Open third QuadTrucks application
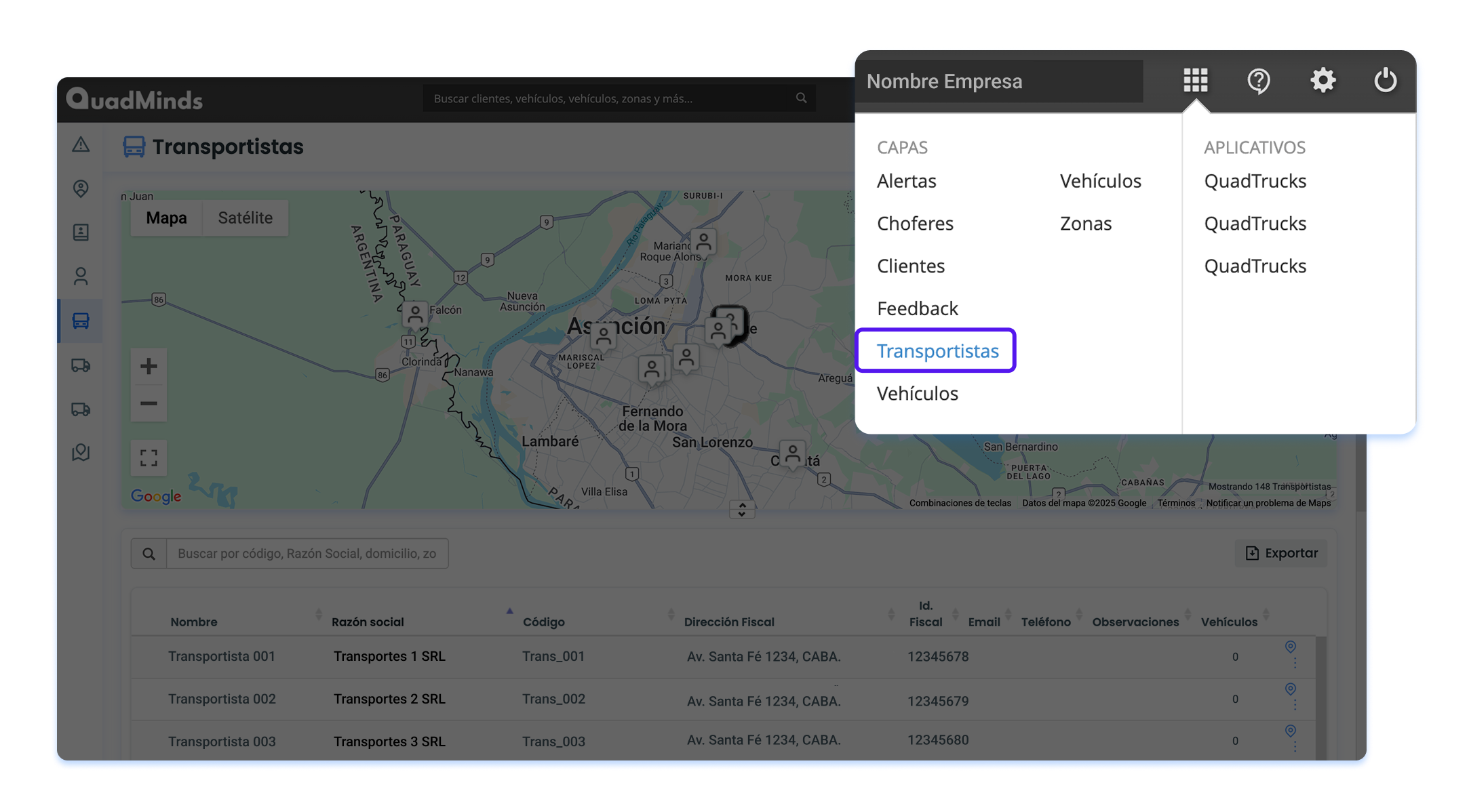Viewport: 1469px width, 812px height. [x=1255, y=266]
